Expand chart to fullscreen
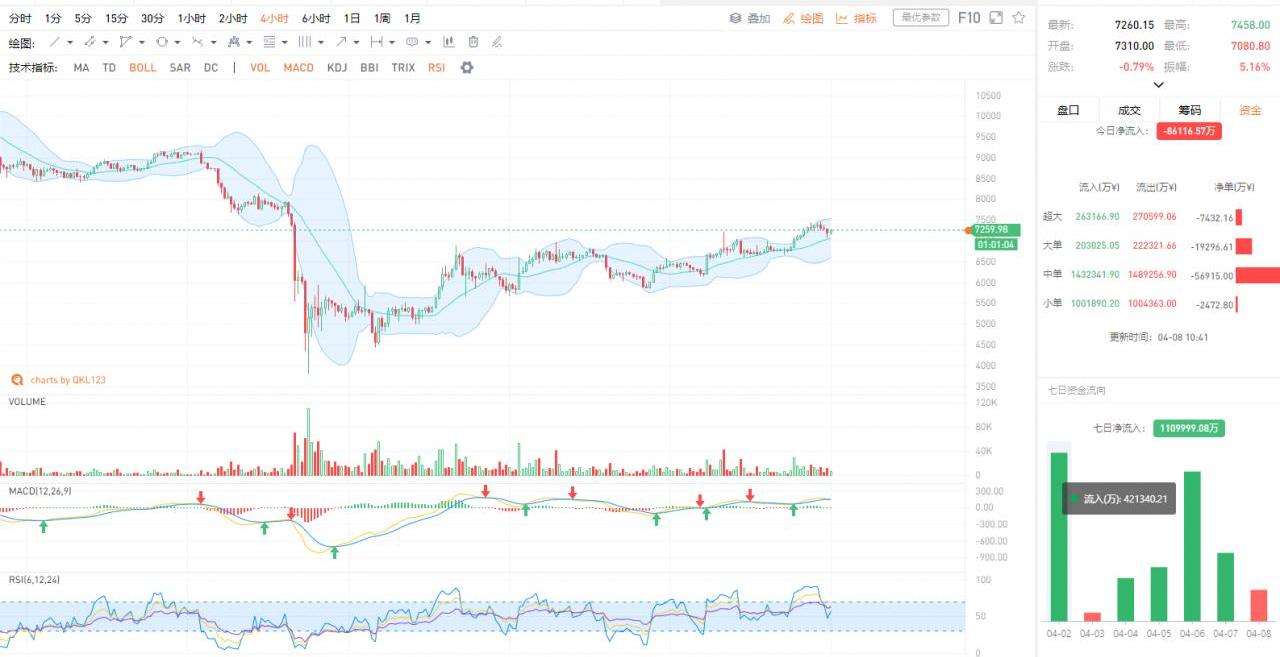Viewport: 1280px width, 657px height. point(996,18)
